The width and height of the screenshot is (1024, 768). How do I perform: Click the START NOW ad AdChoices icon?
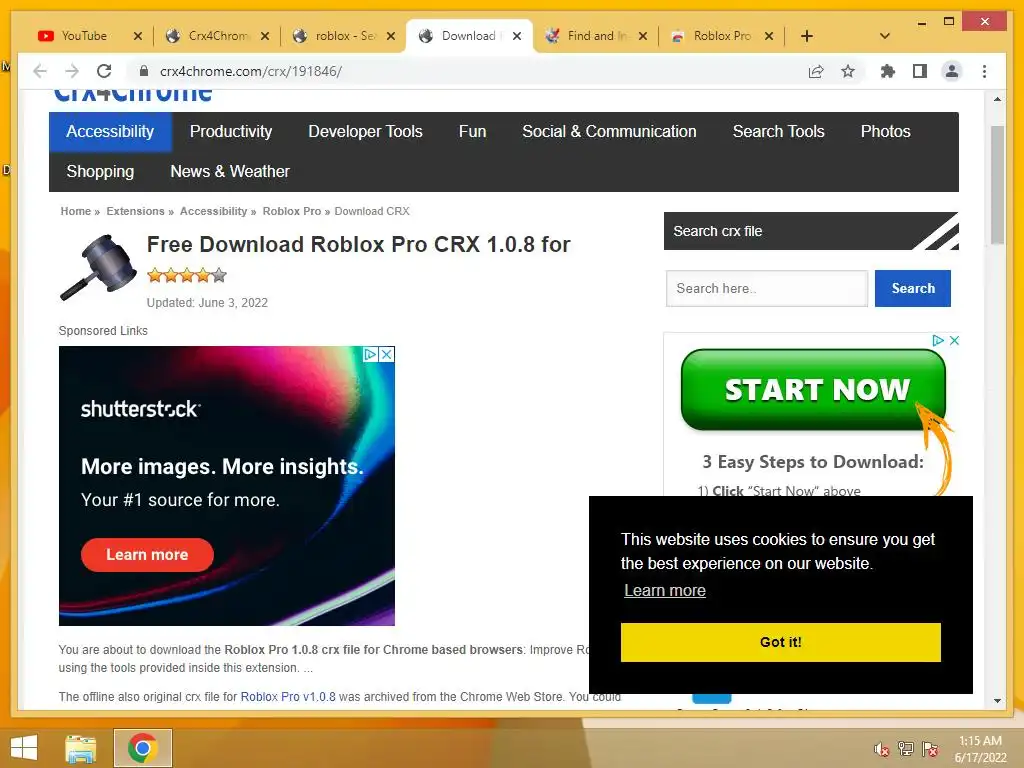point(938,340)
